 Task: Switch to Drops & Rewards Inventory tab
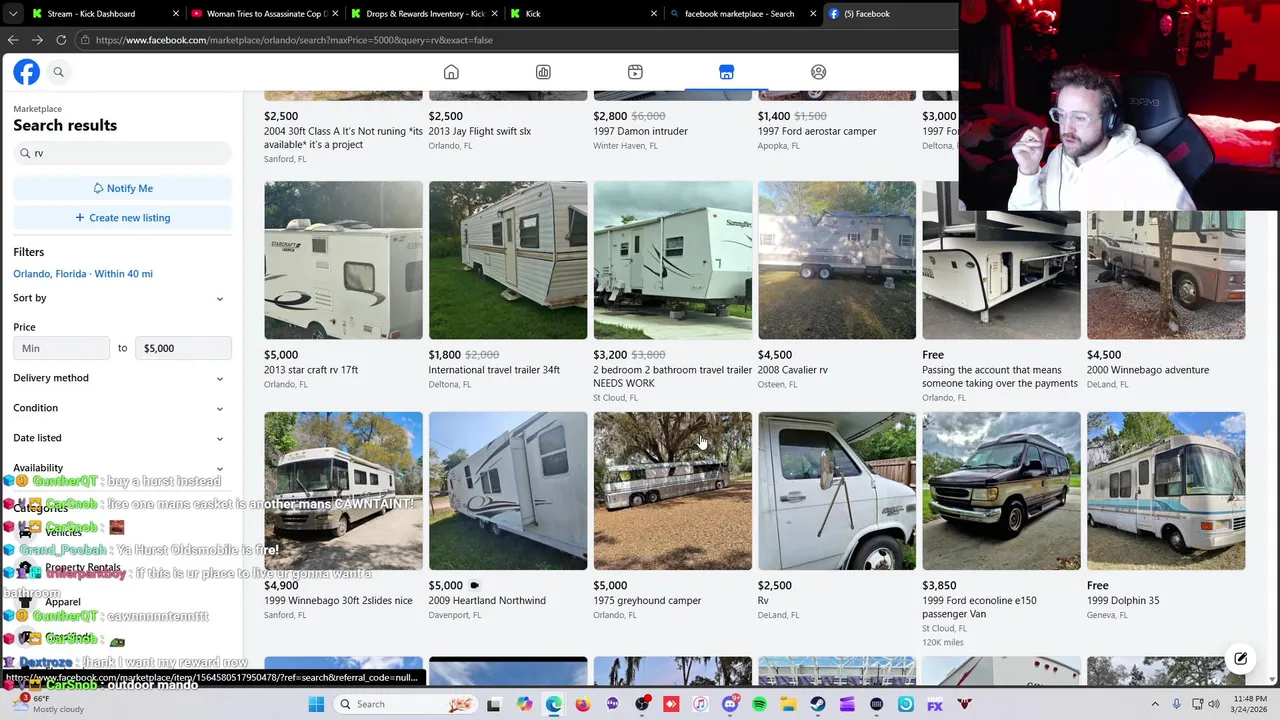click(425, 14)
